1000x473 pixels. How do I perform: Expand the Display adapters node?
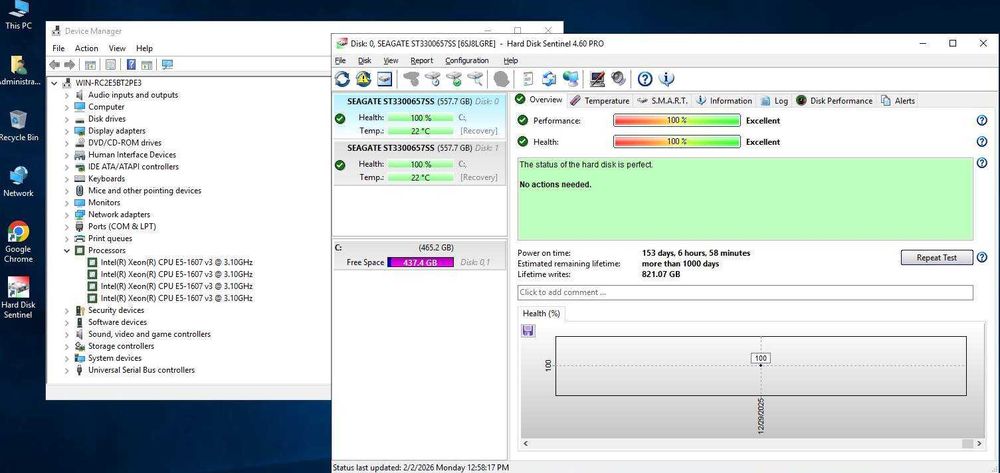point(67,131)
